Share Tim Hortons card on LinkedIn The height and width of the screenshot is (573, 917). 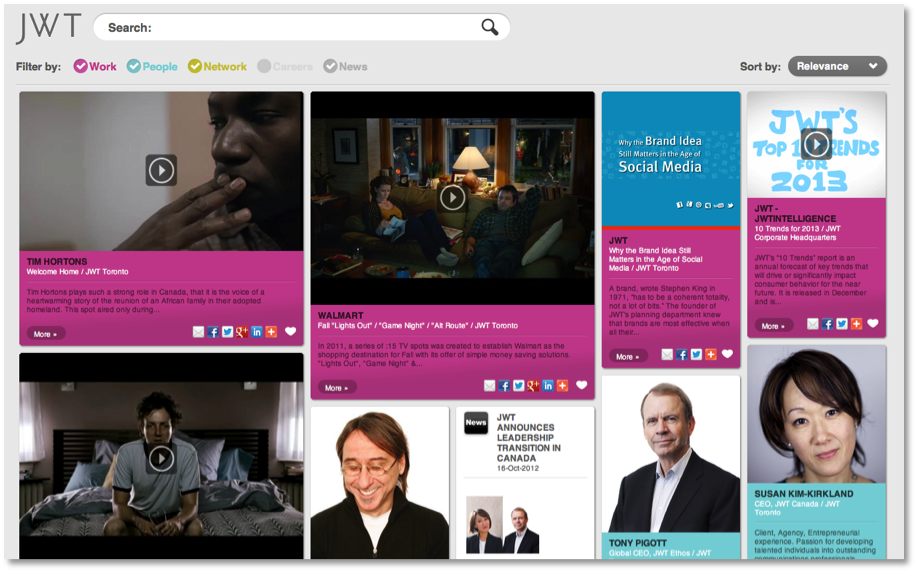[256, 332]
